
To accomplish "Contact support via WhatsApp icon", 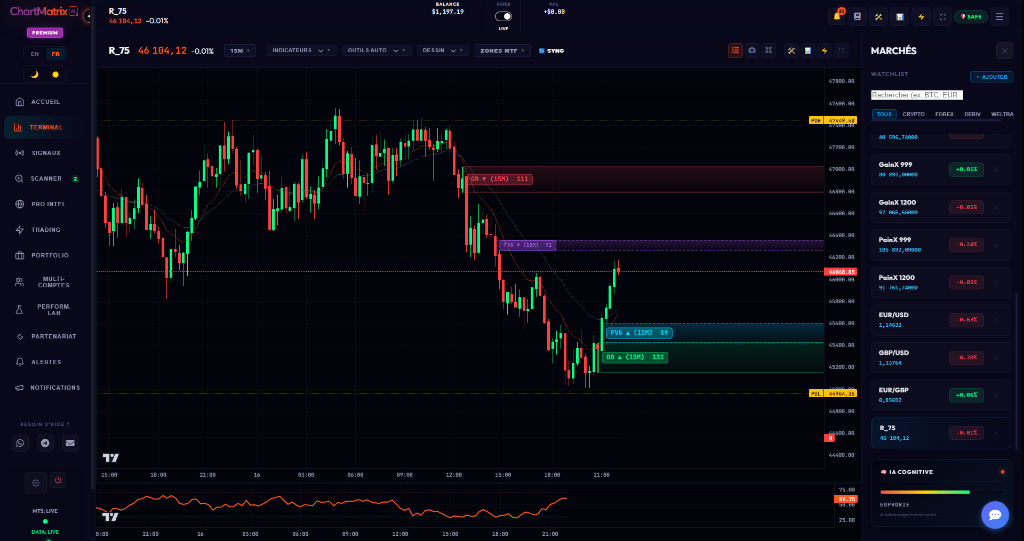I will click(x=20, y=443).
